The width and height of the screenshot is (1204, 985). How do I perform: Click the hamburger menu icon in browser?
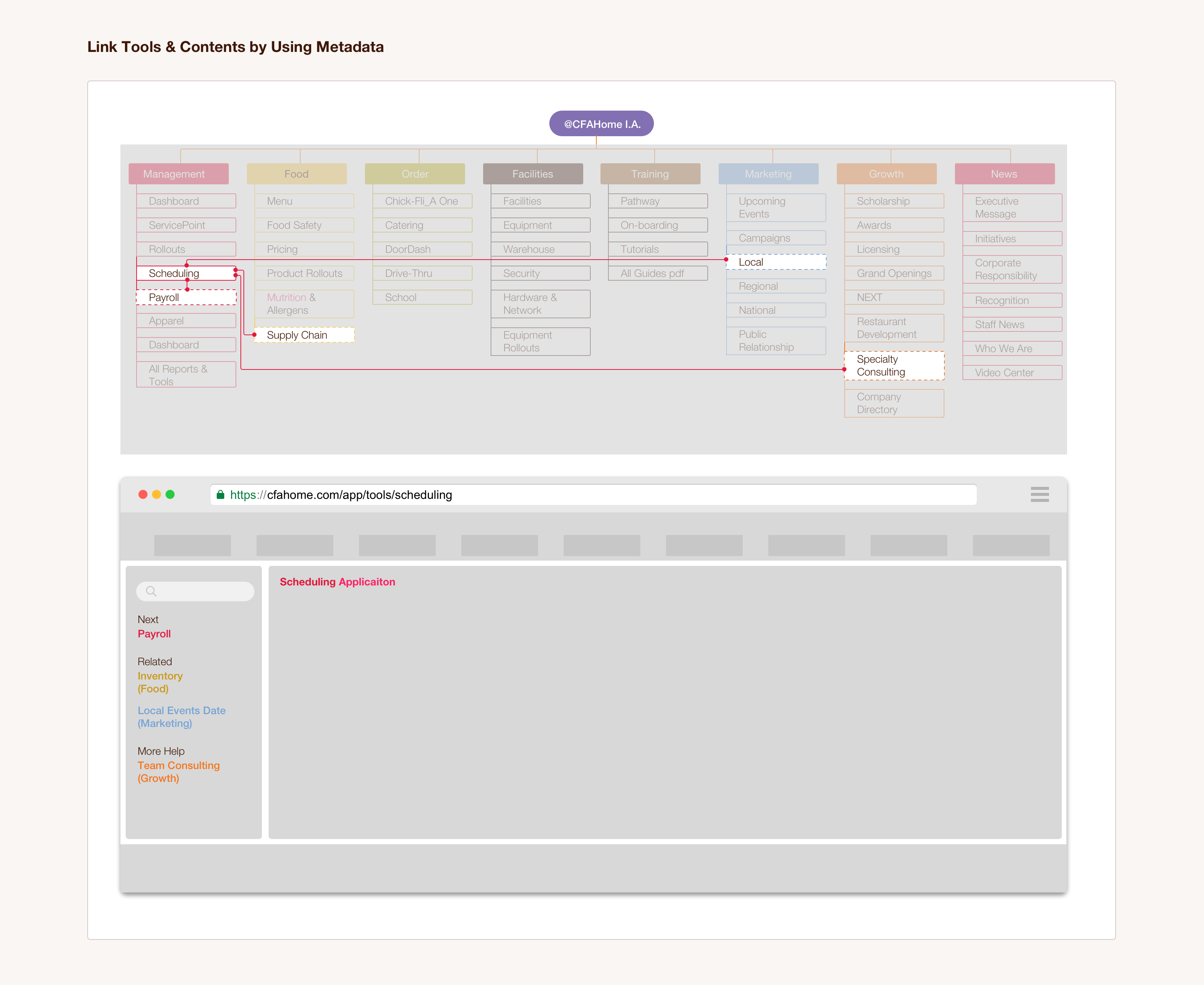[1040, 494]
